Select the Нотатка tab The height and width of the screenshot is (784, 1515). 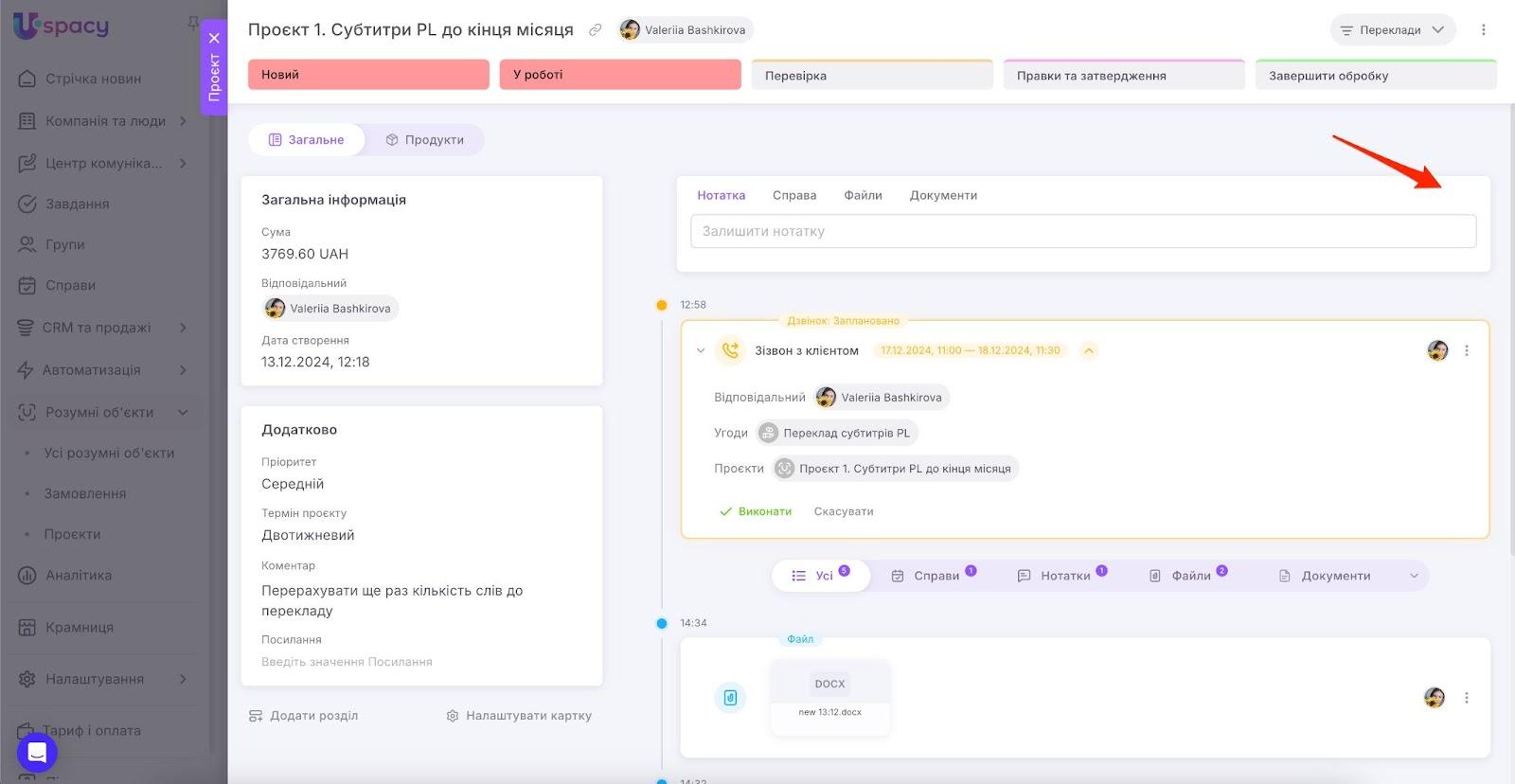pos(722,195)
